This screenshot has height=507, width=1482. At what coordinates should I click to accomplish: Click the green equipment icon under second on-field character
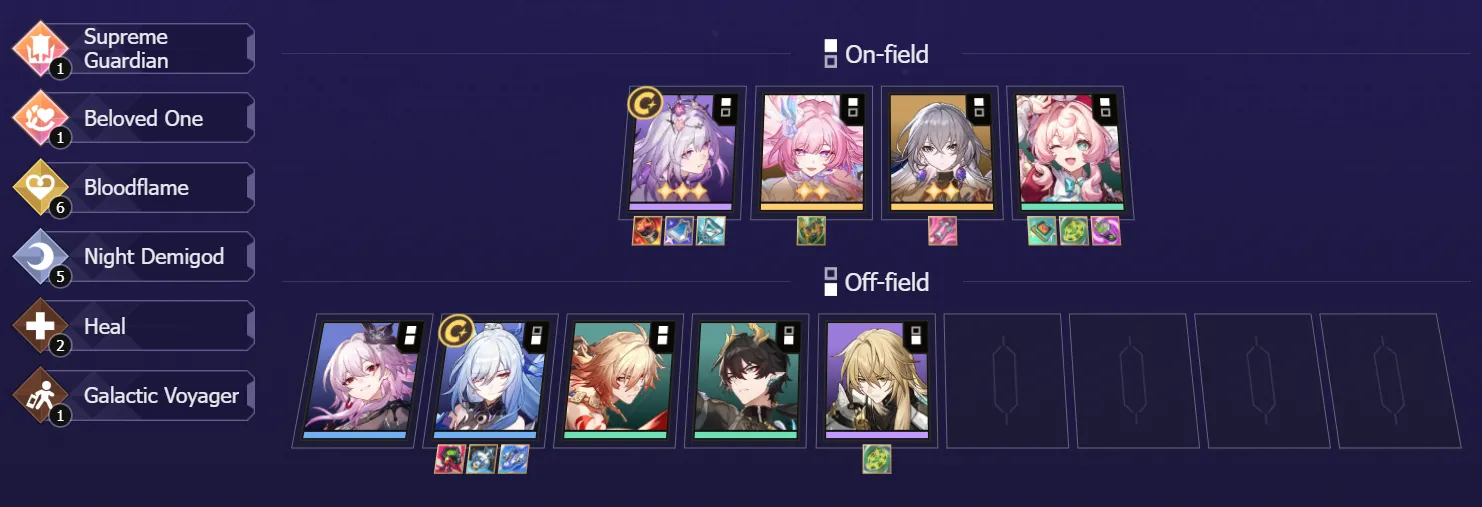pos(811,231)
